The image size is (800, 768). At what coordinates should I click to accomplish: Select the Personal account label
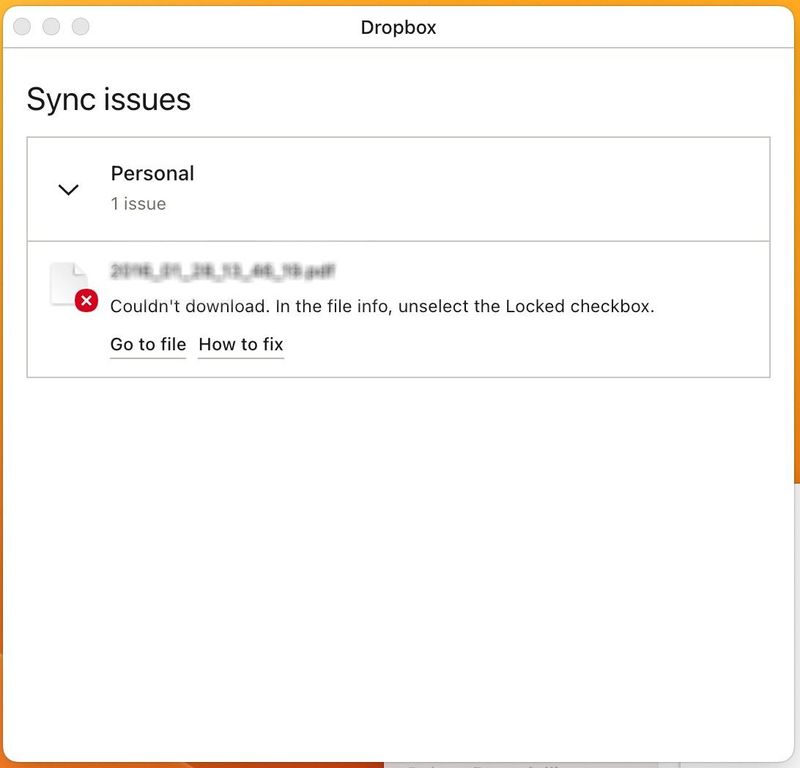[x=152, y=173]
